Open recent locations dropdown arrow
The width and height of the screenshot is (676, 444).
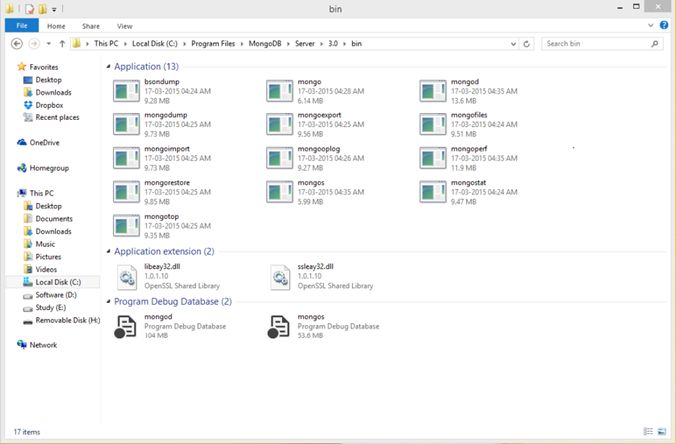coord(49,44)
